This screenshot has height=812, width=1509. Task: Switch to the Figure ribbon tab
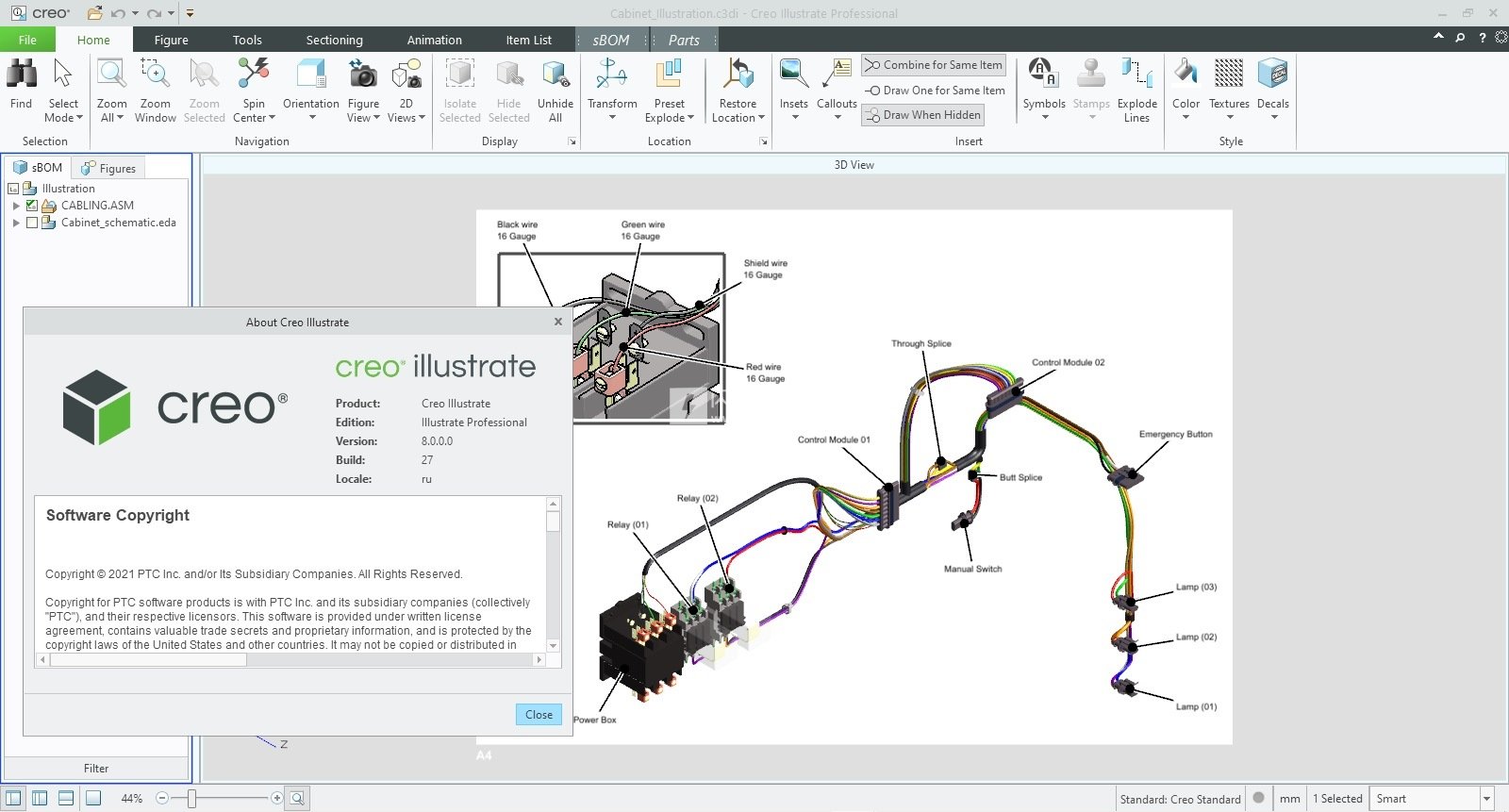[171, 40]
